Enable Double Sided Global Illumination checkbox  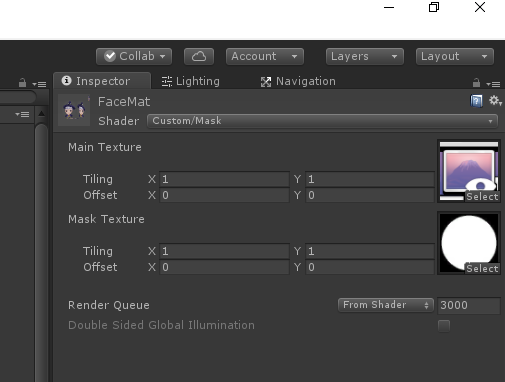click(444, 326)
